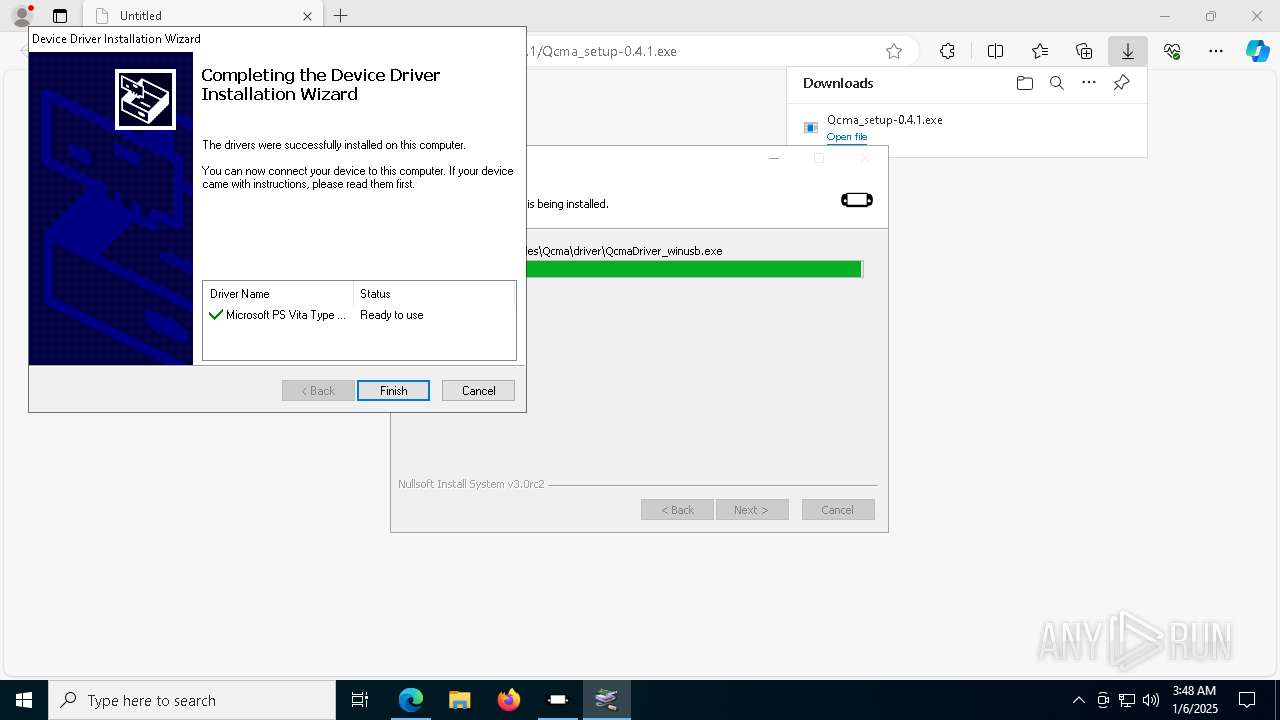Click the Qcma_setup file icon in Downloads
The height and width of the screenshot is (720, 1280).
811,128
